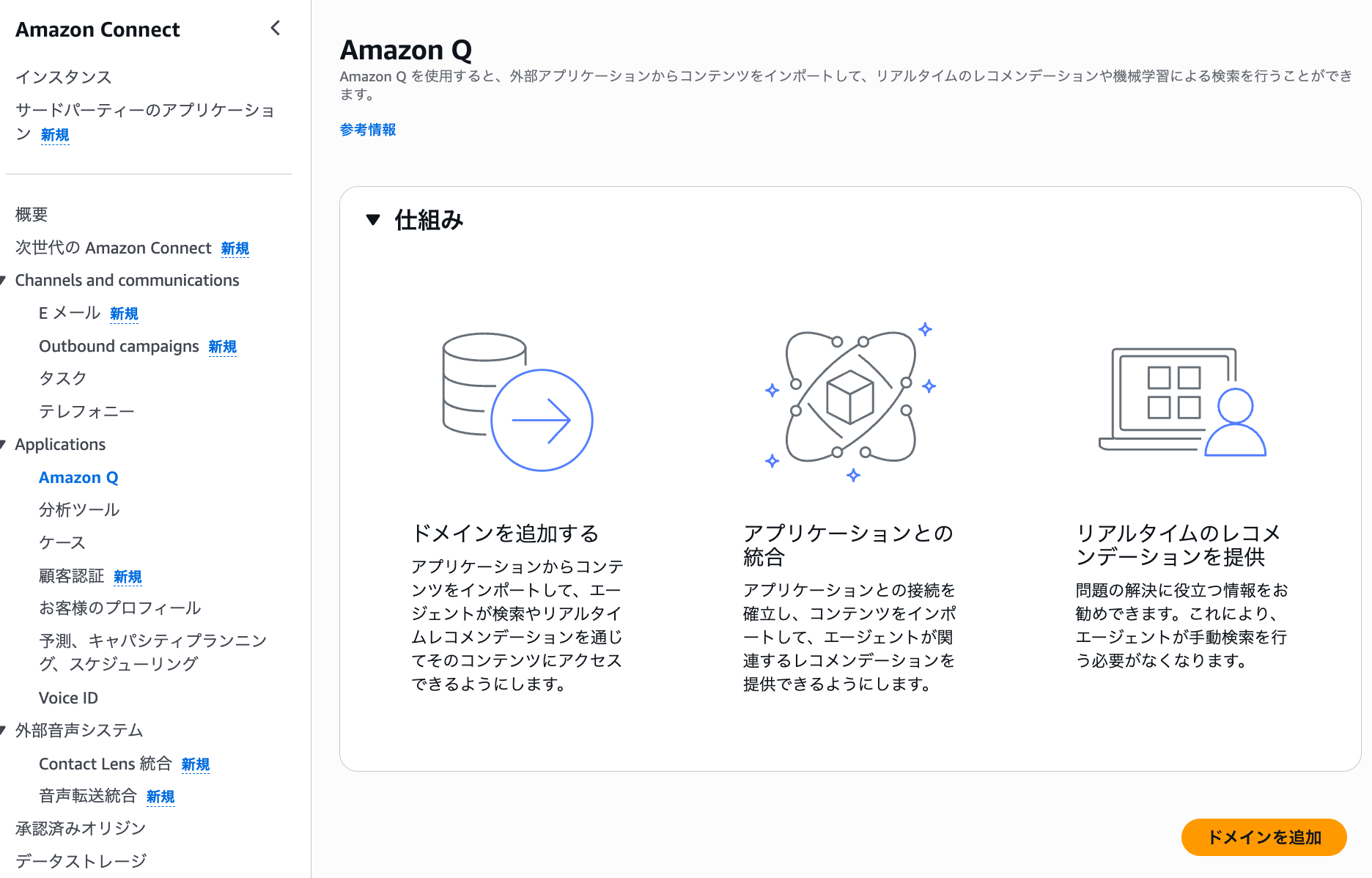Select テレフォニー in the sidebar
This screenshot has width=1372, height=878.
86,411
